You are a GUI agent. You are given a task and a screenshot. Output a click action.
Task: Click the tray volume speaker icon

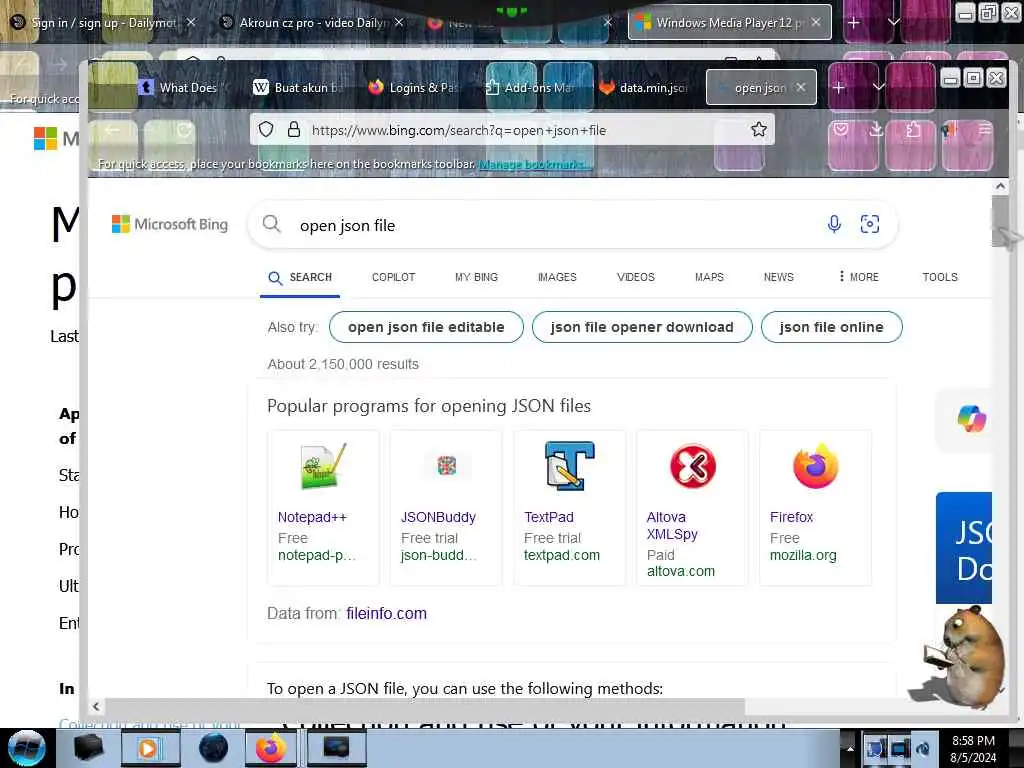(923, 749)
